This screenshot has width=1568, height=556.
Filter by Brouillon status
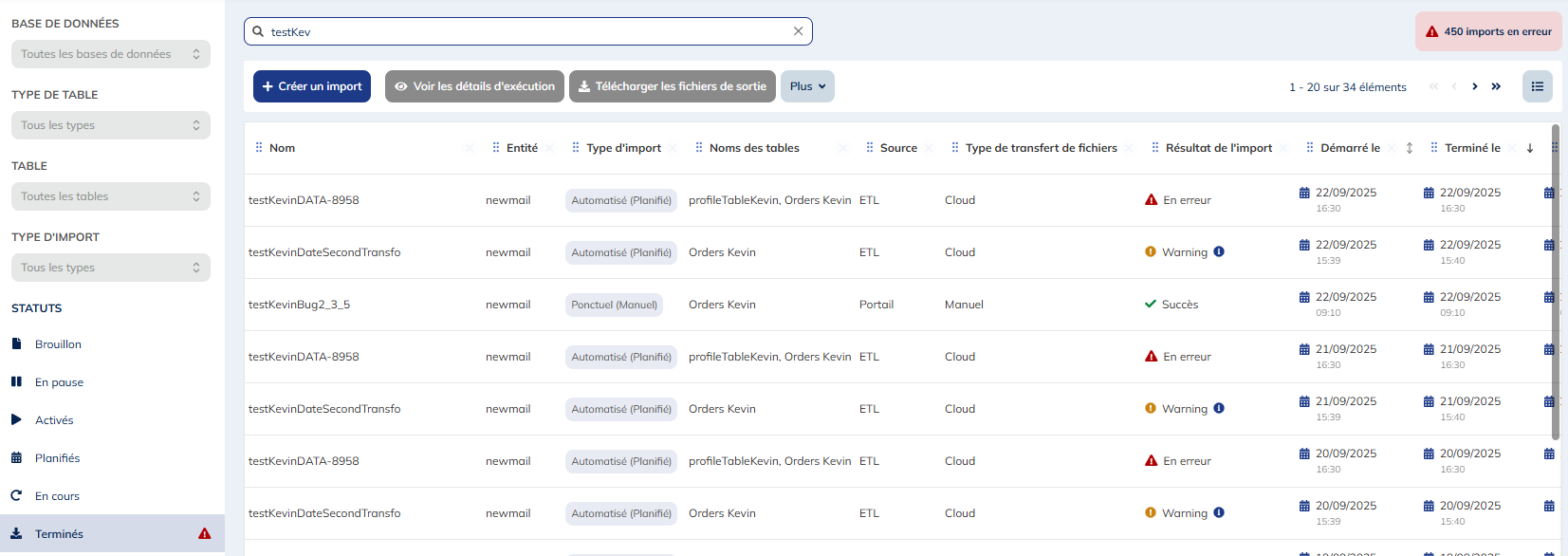58,344
